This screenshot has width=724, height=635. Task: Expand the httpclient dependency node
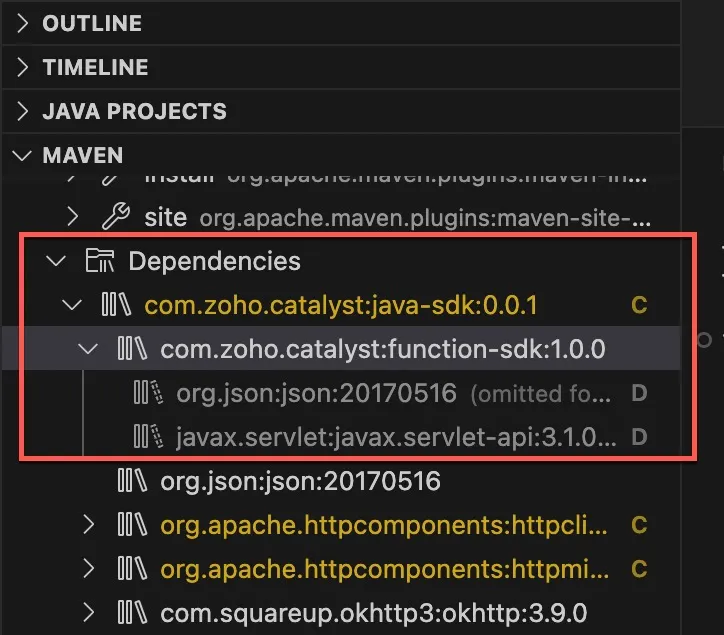[88, 525]
